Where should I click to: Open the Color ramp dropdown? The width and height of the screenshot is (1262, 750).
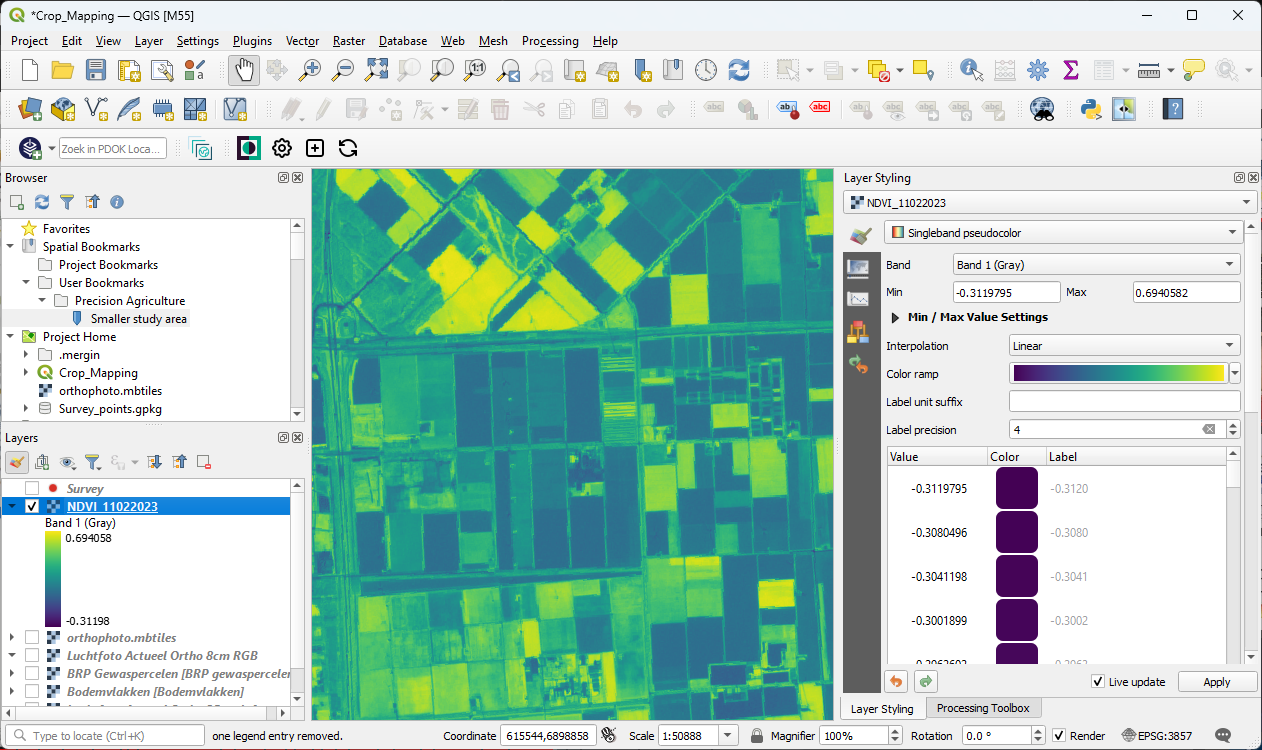(1236, 373)
